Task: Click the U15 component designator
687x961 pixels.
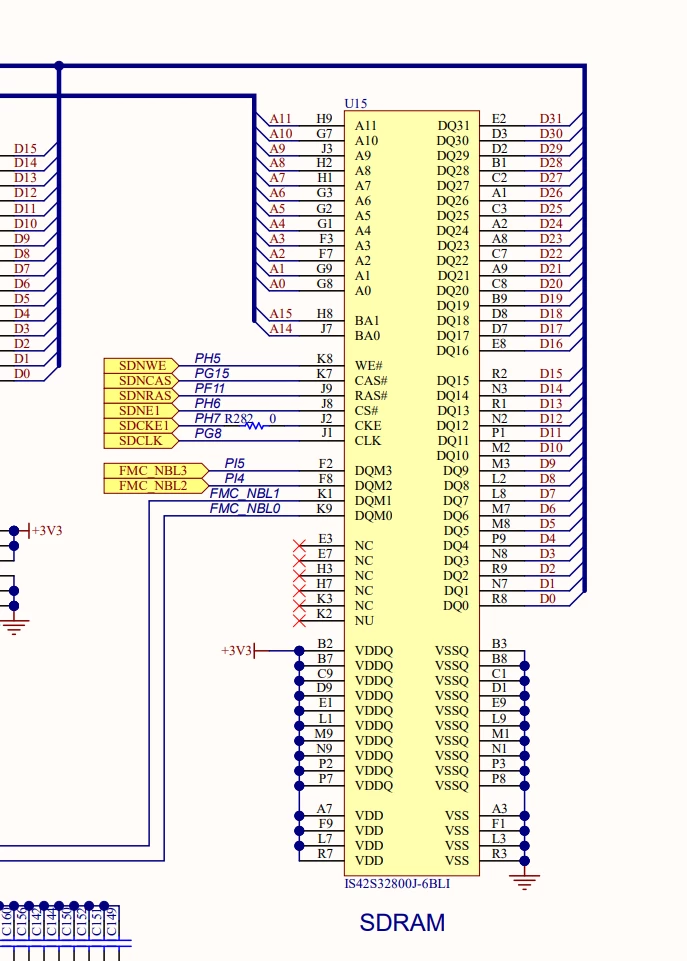Action: [355, 104]
